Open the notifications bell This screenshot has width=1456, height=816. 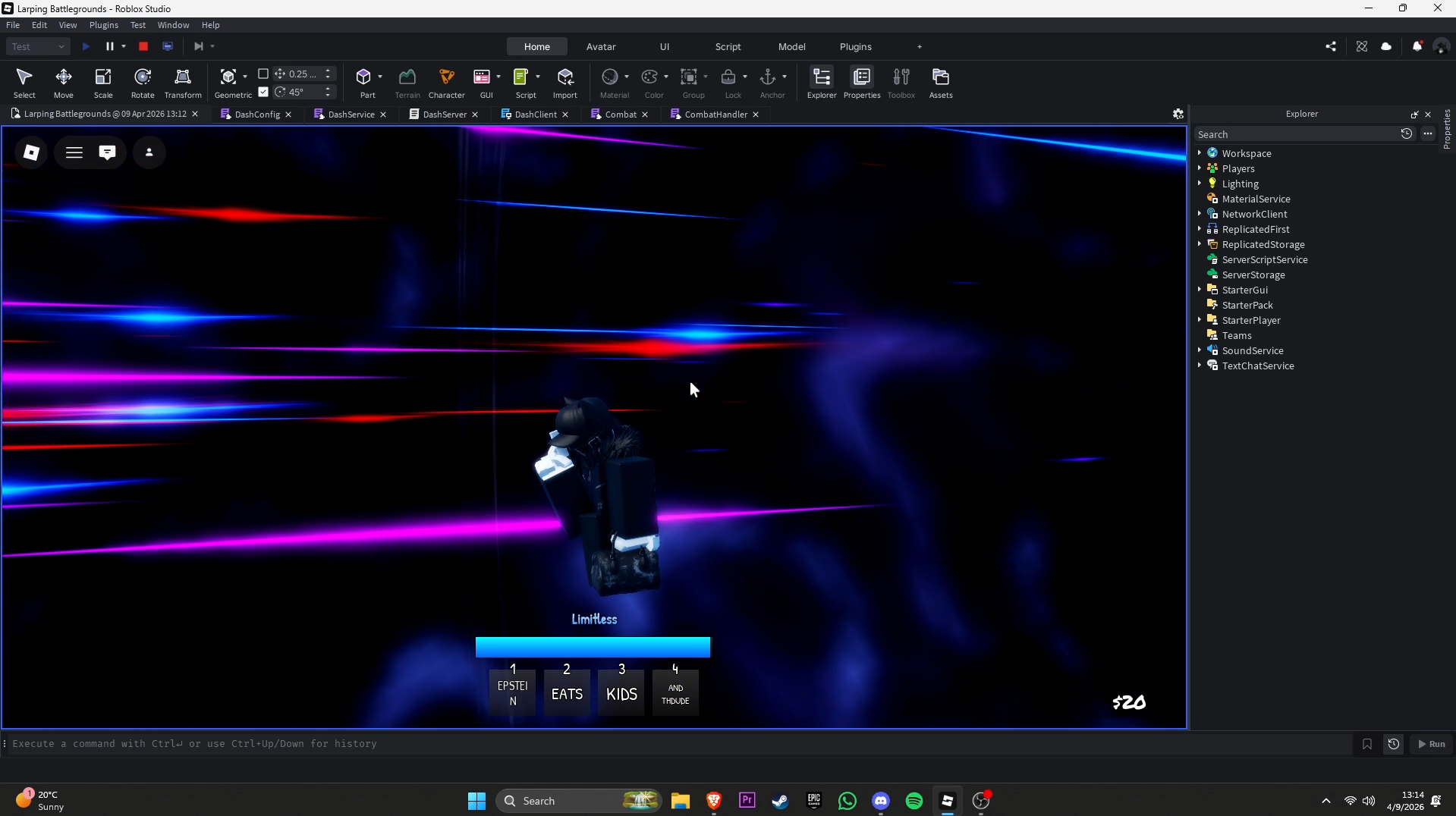click(1417, 46)
